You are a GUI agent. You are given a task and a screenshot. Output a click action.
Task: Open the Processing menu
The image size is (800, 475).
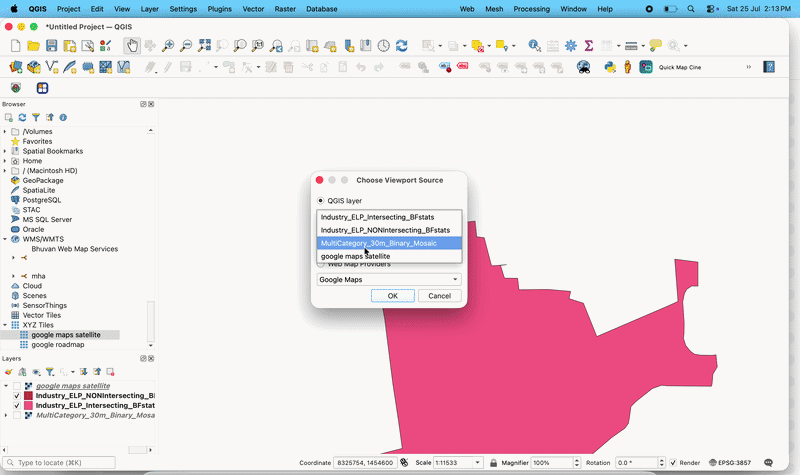pos(532,9)
